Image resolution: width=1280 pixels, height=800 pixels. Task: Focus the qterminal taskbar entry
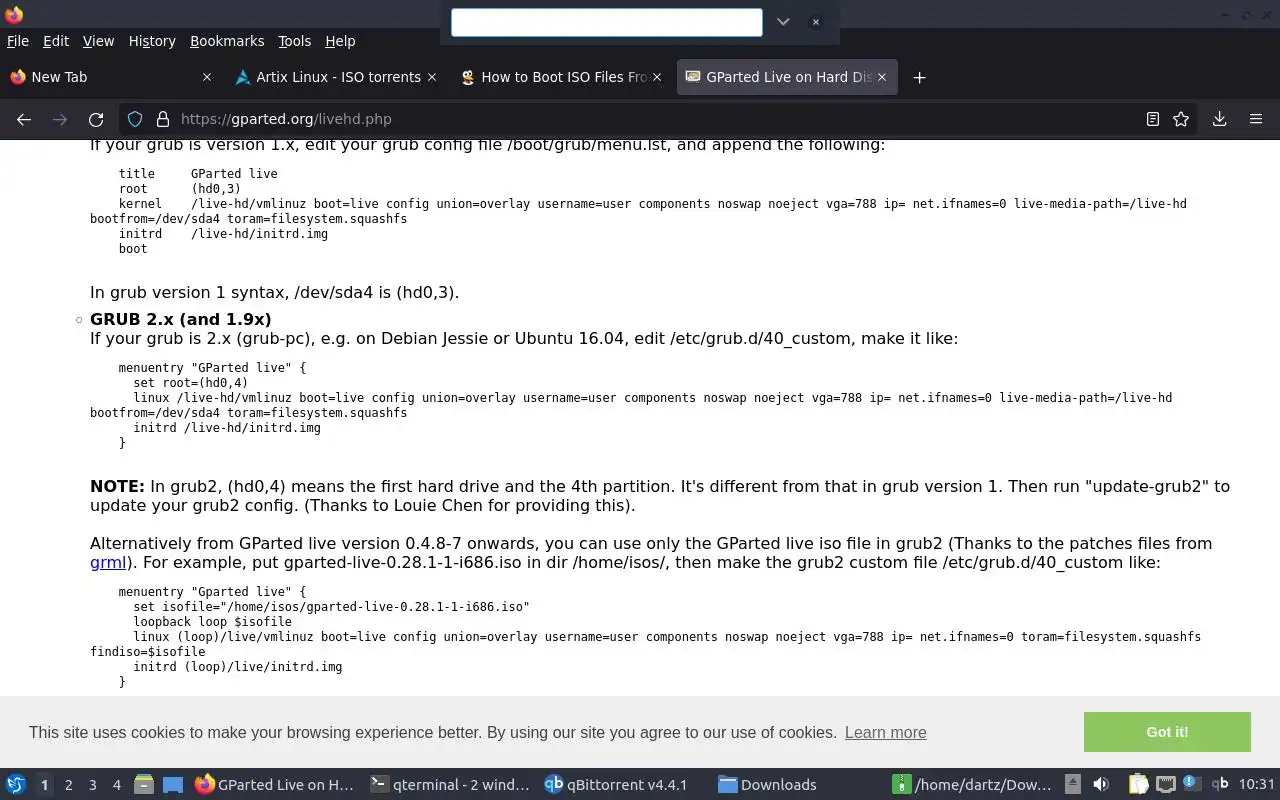point(450,784)
